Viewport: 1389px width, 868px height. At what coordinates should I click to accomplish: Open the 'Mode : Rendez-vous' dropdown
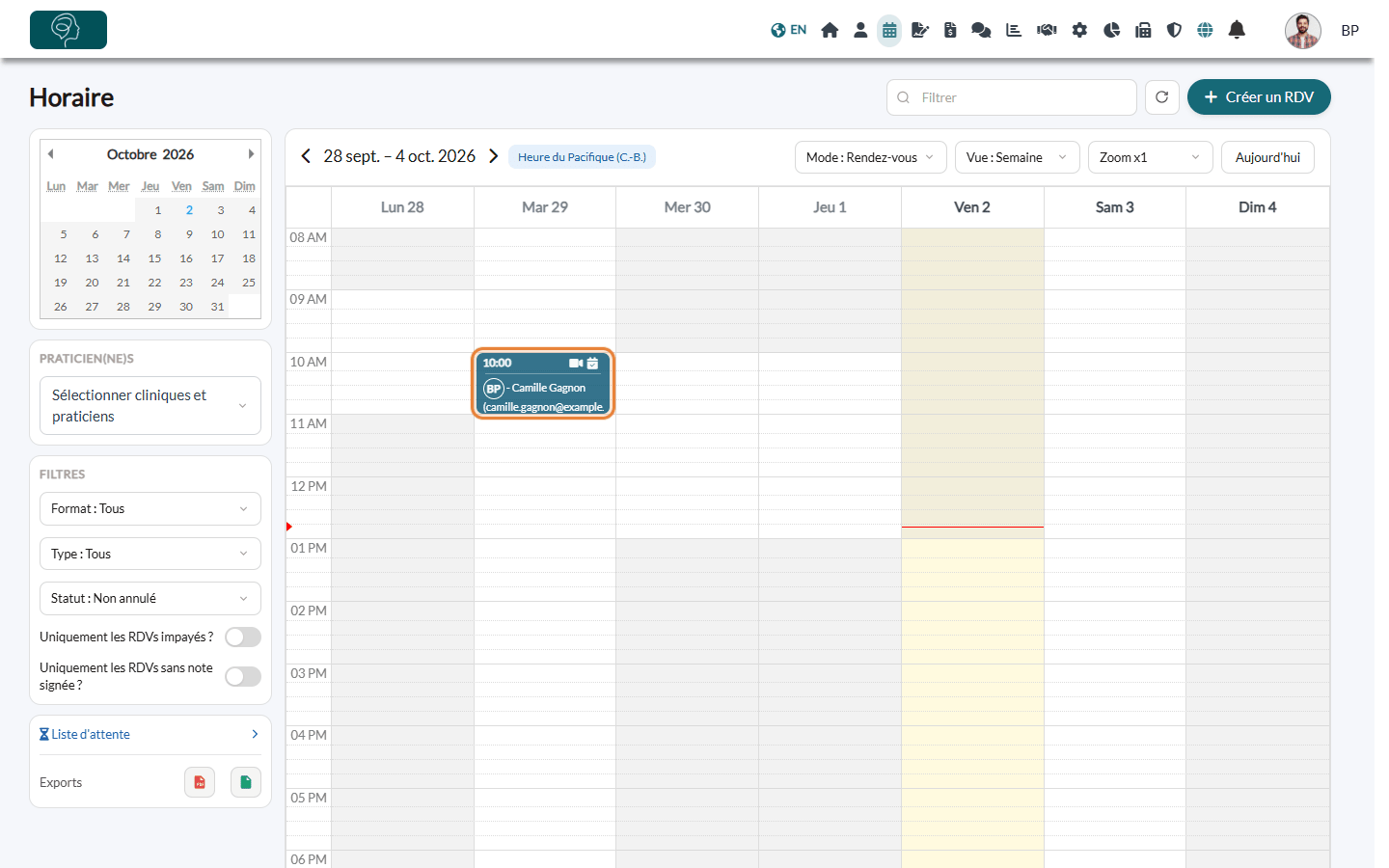click(x=871, y=157)
